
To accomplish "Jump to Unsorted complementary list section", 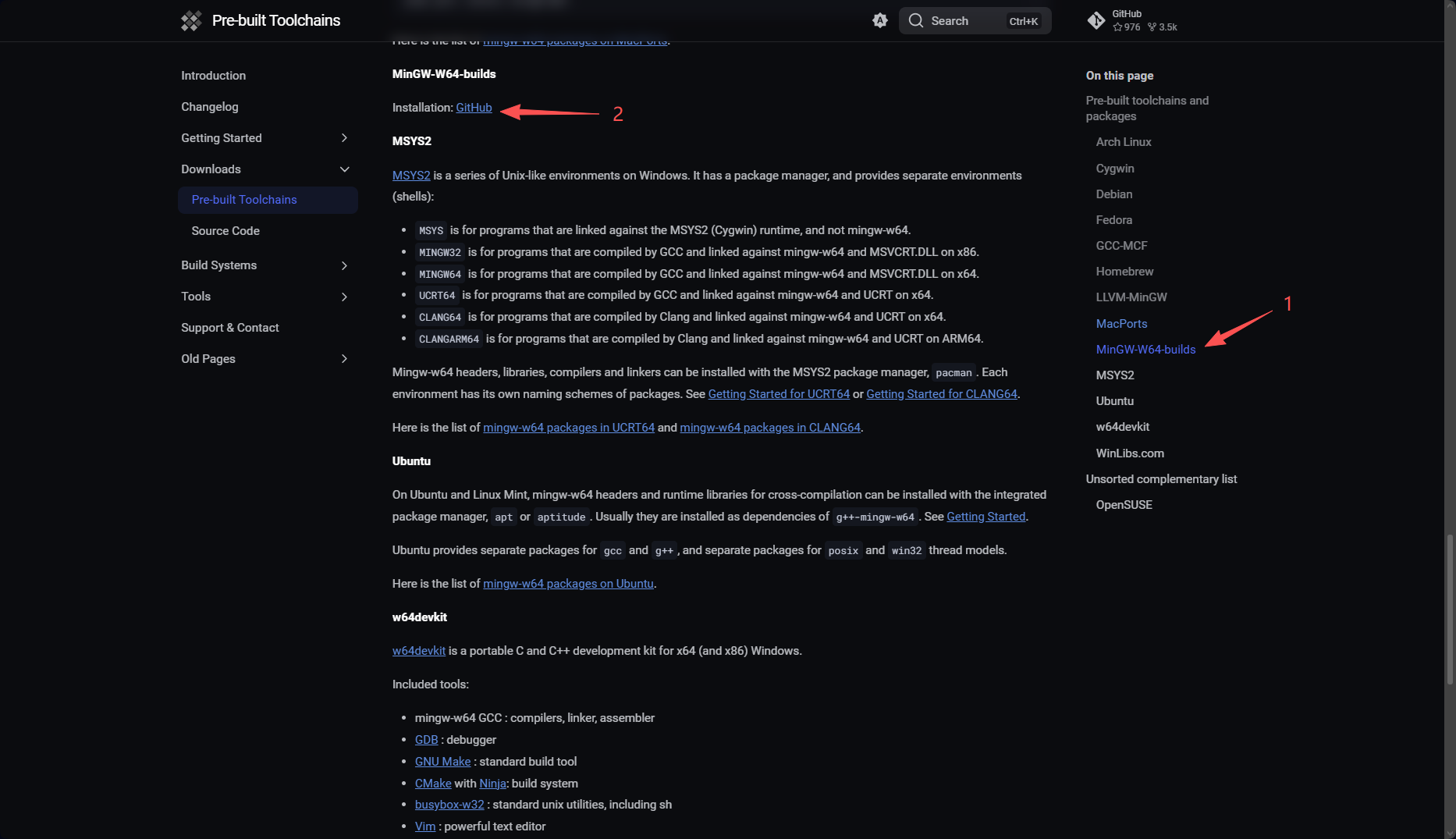I will point(1161,479).
